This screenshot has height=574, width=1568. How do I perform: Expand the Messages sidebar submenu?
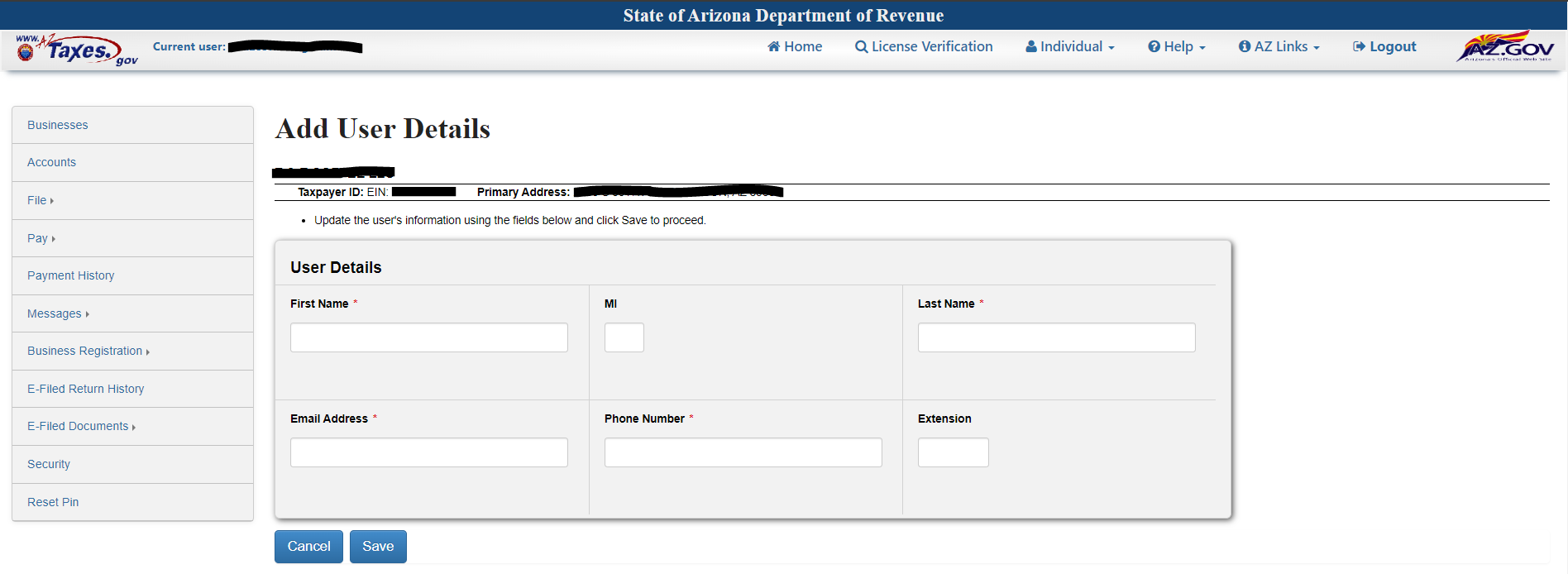pyautogui.click(x=132, y=313)
